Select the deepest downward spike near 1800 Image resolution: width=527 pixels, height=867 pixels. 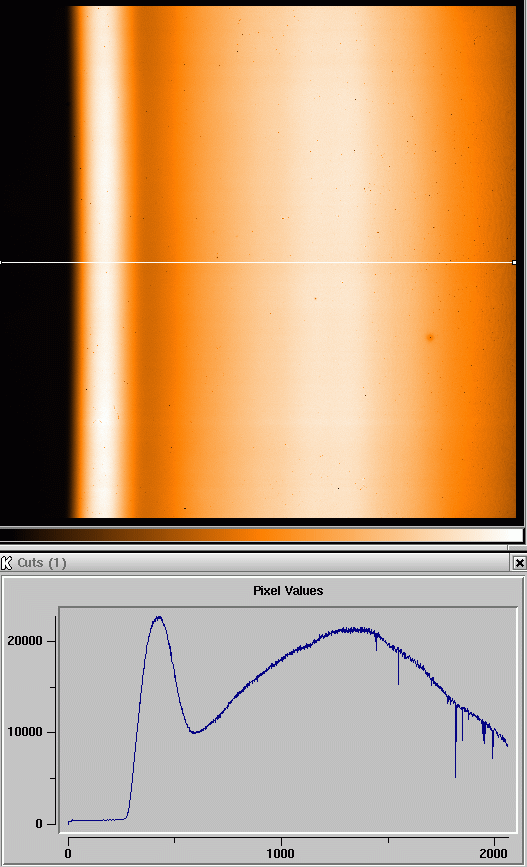coord(456,773)
